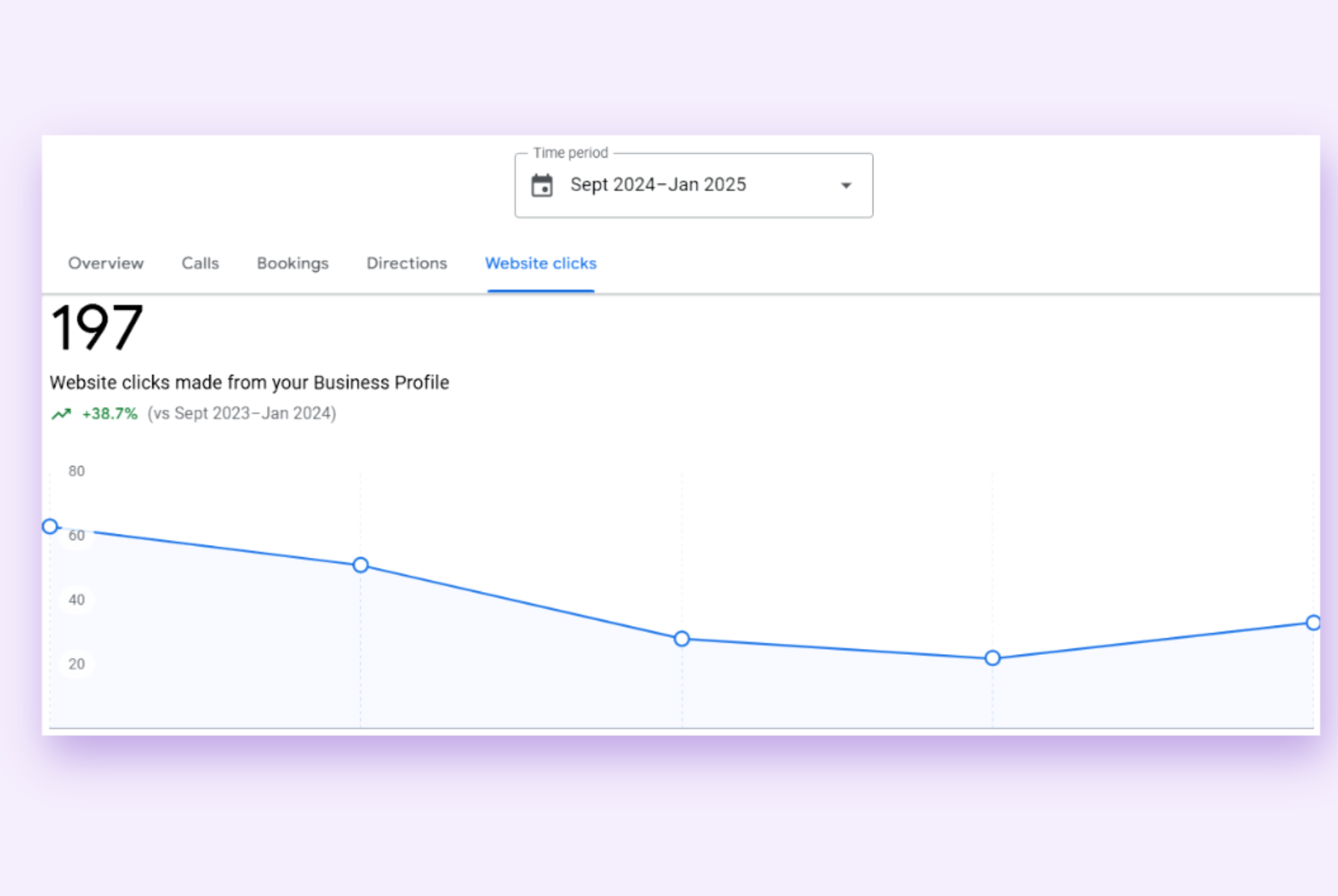Click the +38.7% growth percentage text

[x=109, y=413]
